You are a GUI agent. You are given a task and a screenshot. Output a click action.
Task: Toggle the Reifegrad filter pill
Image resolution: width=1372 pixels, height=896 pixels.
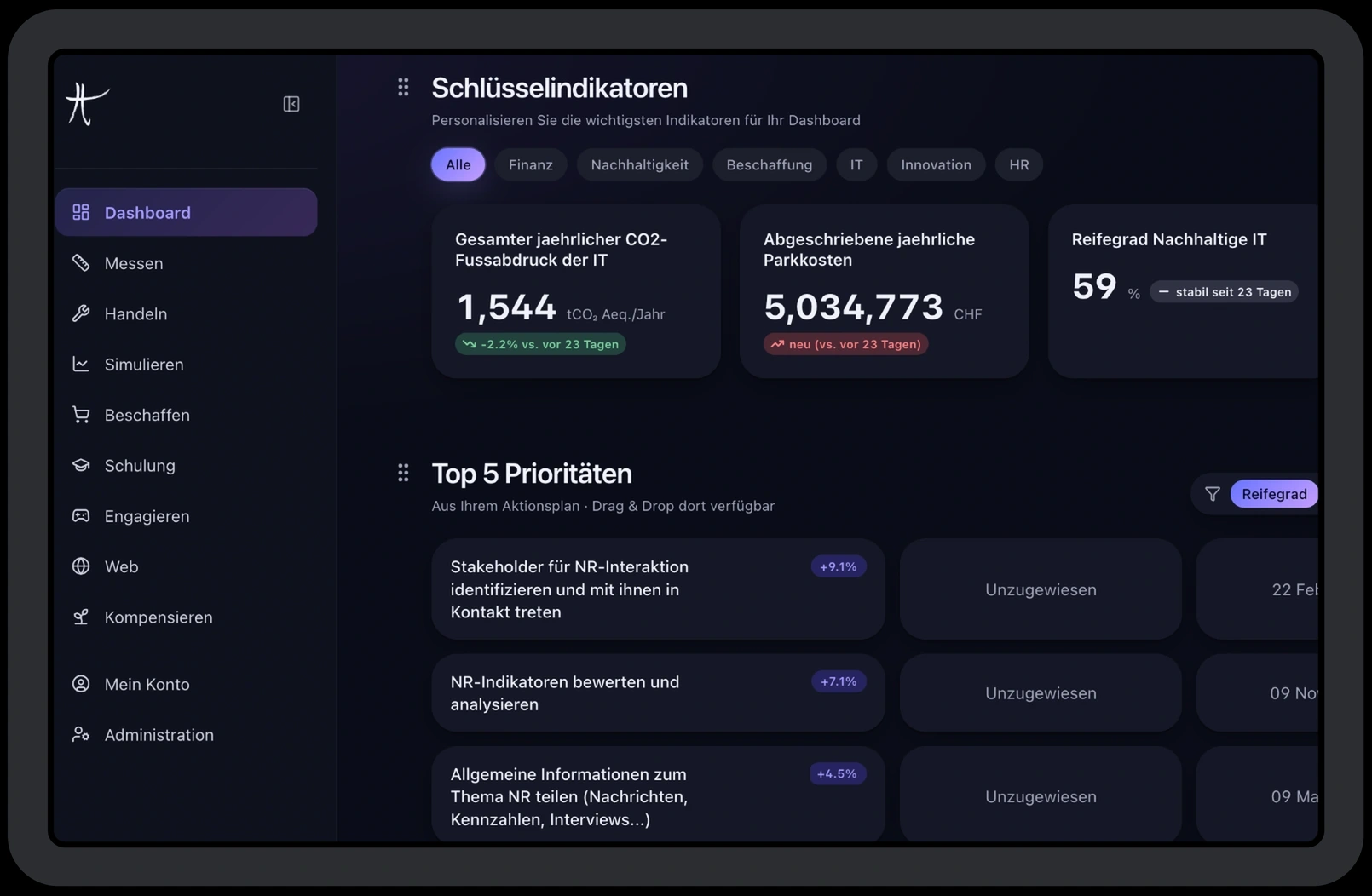click(x=1274, y=494)
